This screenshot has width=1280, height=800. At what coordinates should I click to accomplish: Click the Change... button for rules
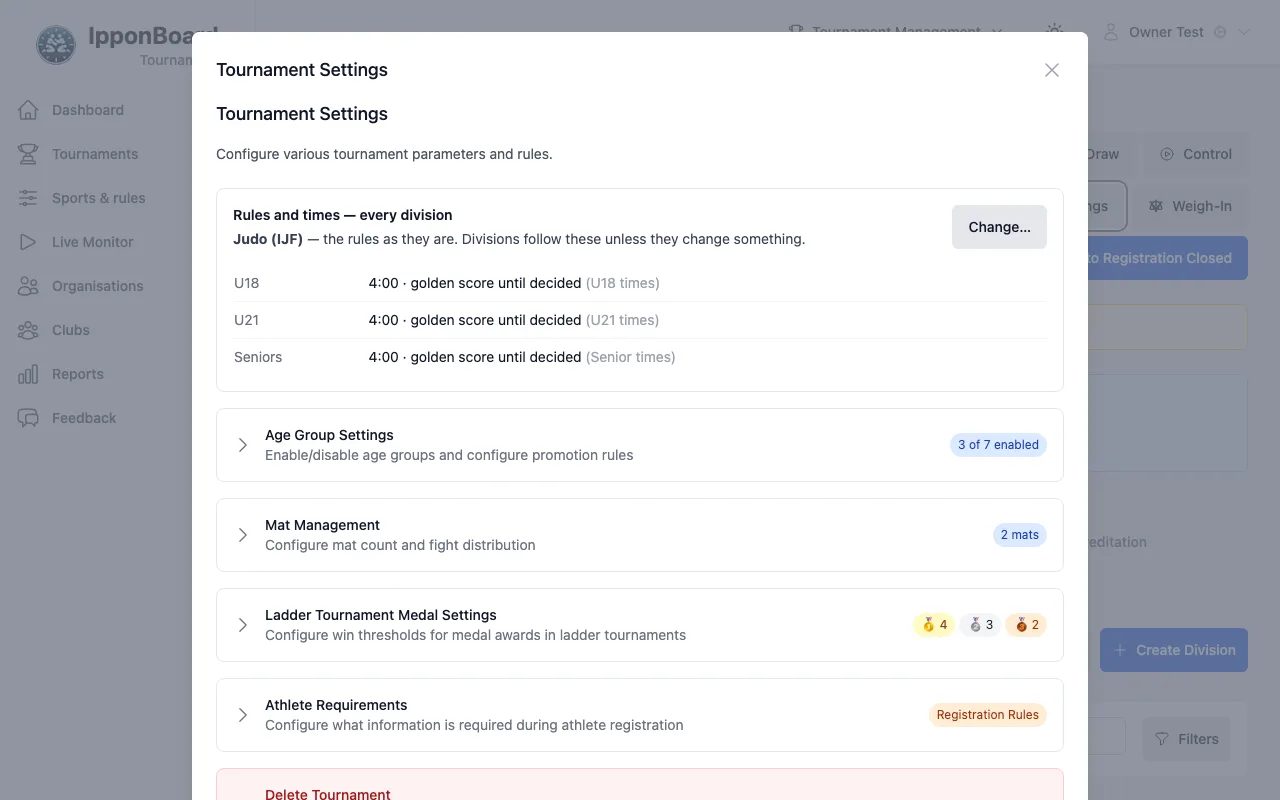tap(999, 227)
